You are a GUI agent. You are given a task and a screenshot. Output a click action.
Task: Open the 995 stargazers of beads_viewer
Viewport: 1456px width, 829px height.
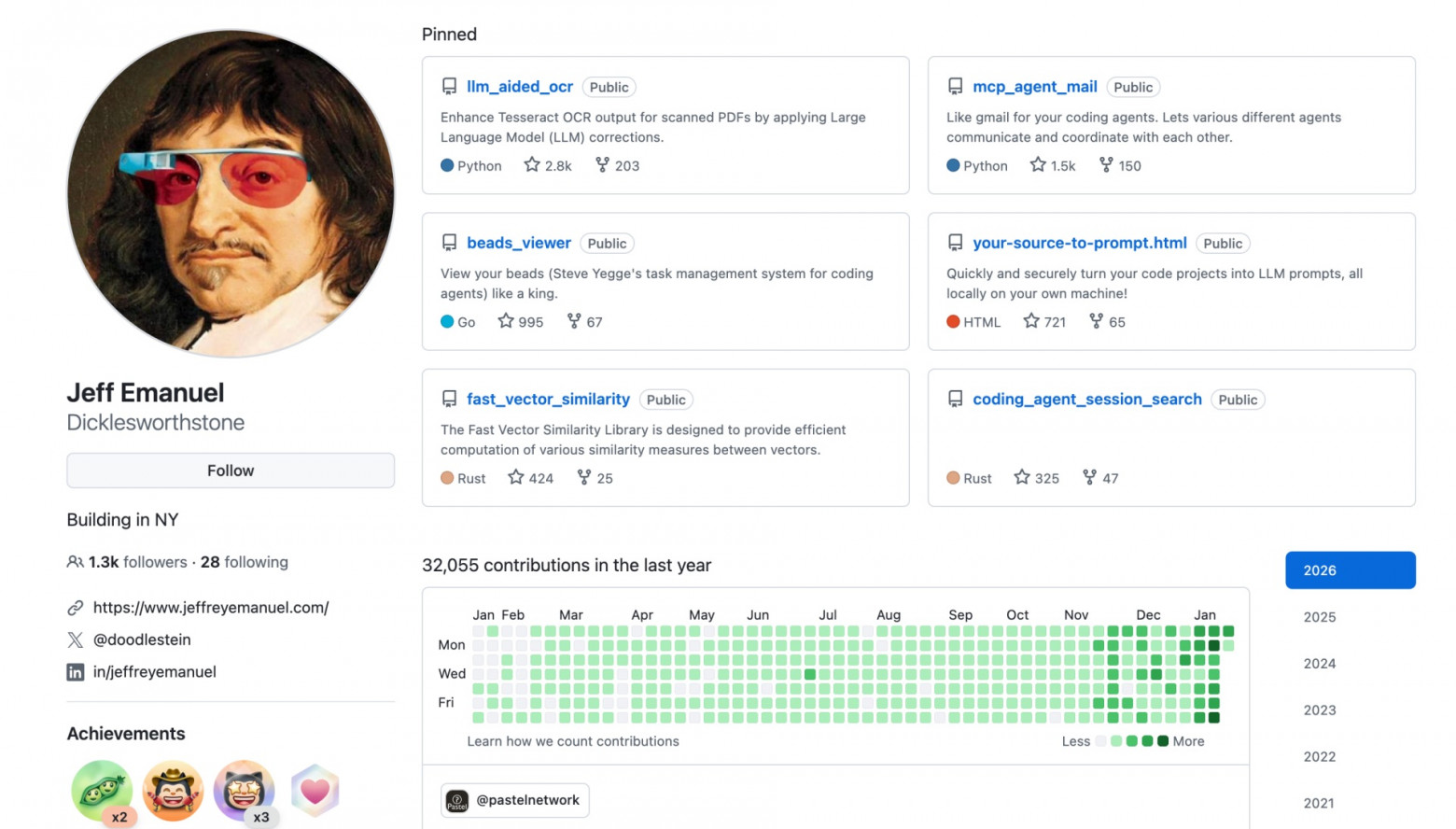pyautogui.click(x=521, y=322)
